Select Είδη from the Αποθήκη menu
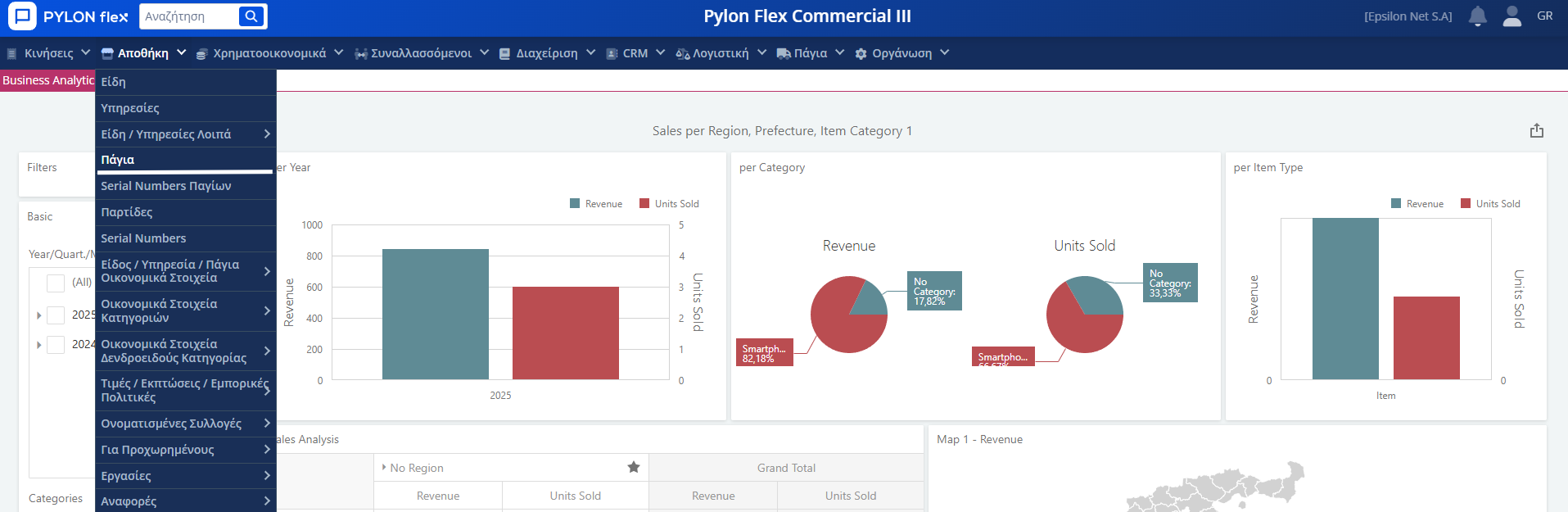The image size is (1568, 512). tap(186, 82)
